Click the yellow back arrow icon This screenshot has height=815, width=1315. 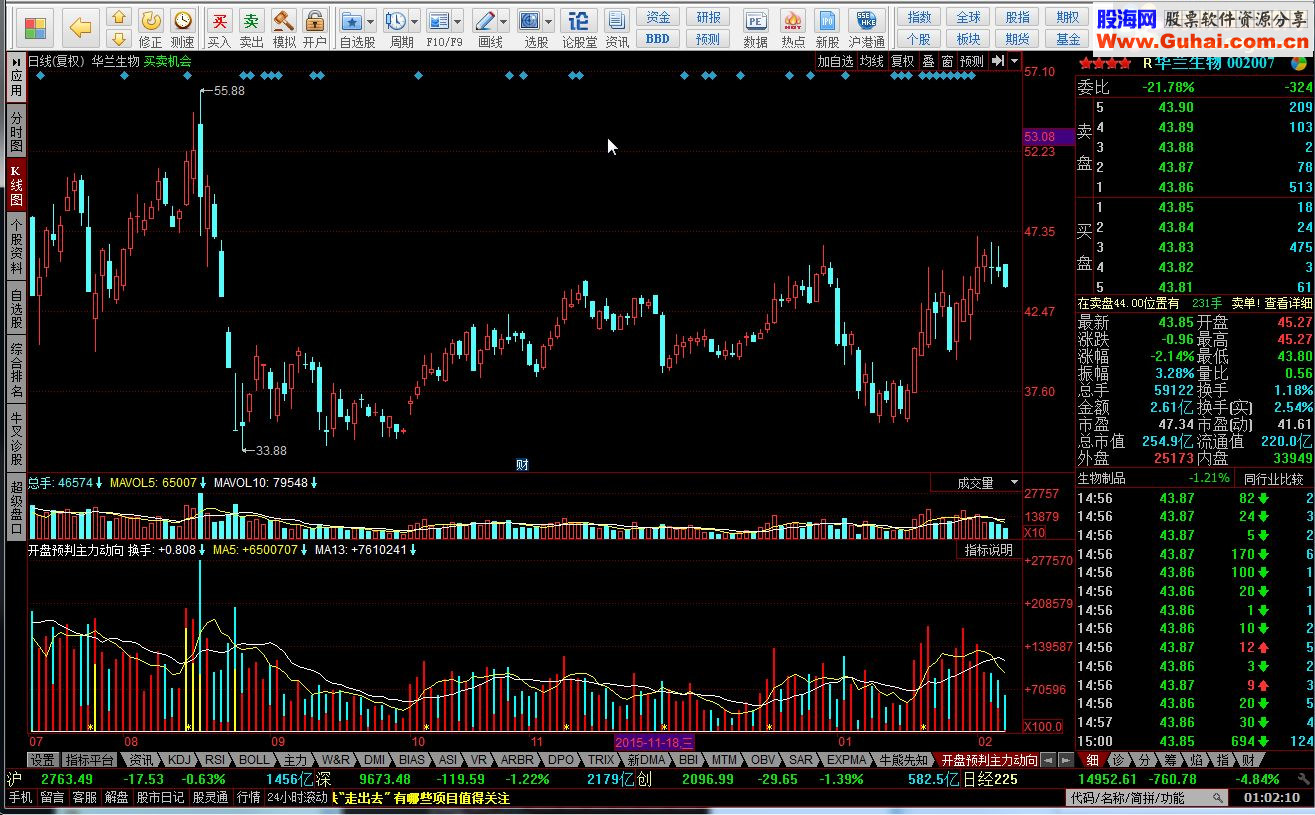pos(81,28)
